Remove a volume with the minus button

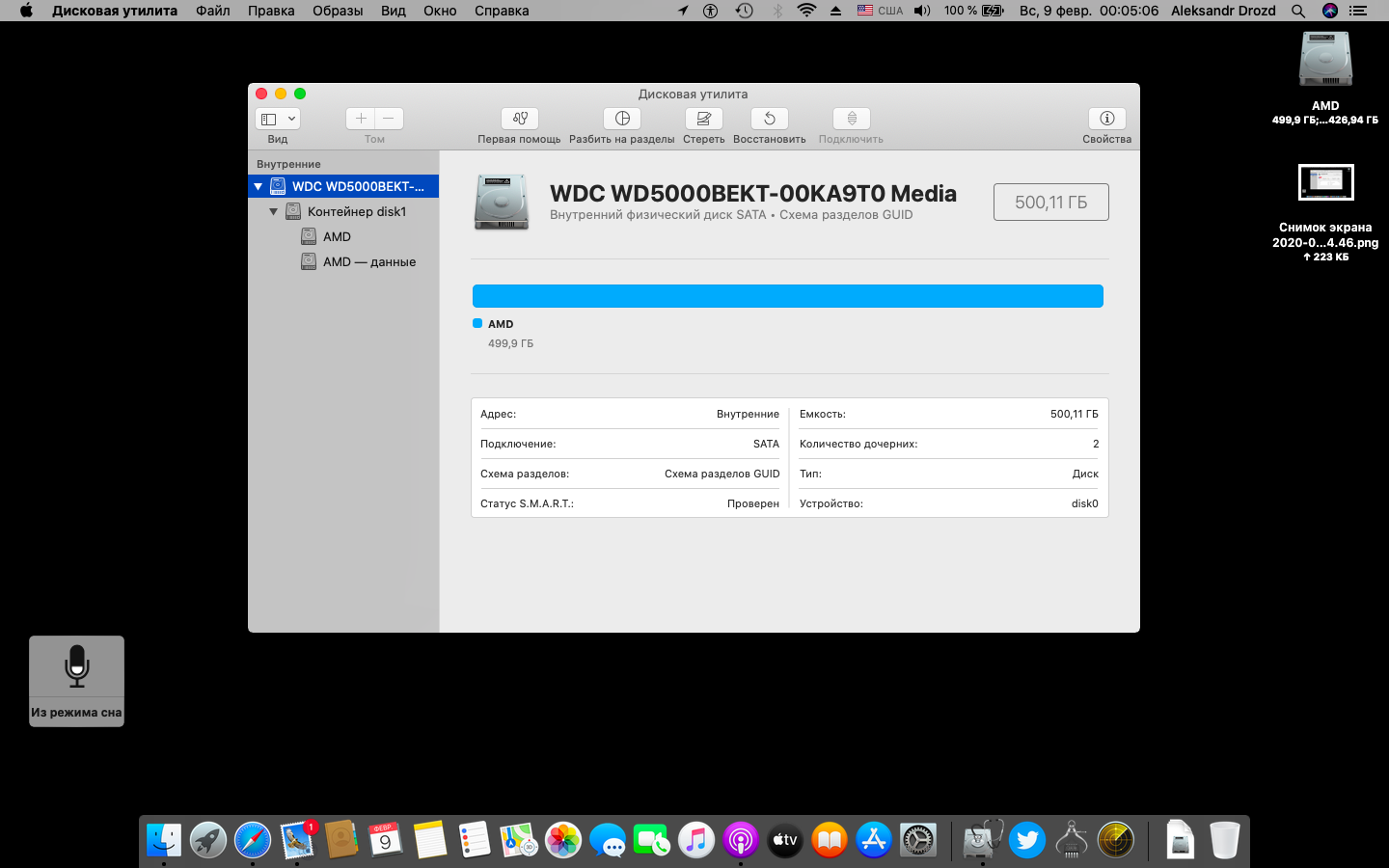pos(389,119)
